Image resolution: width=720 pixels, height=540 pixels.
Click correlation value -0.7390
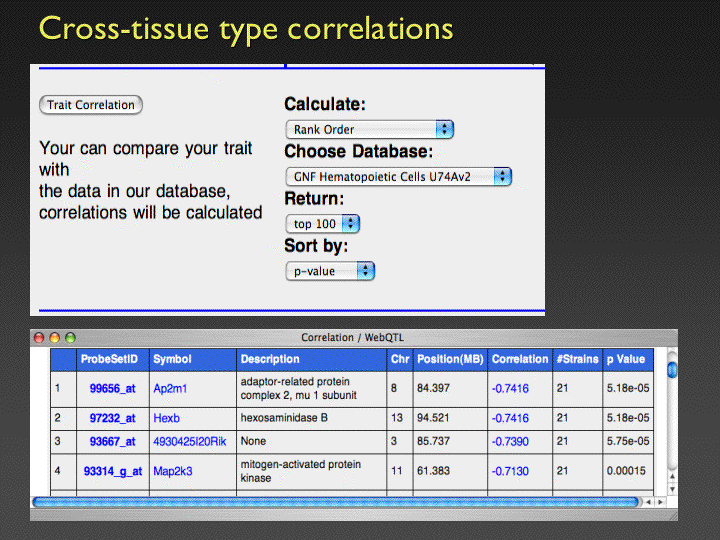510,441
